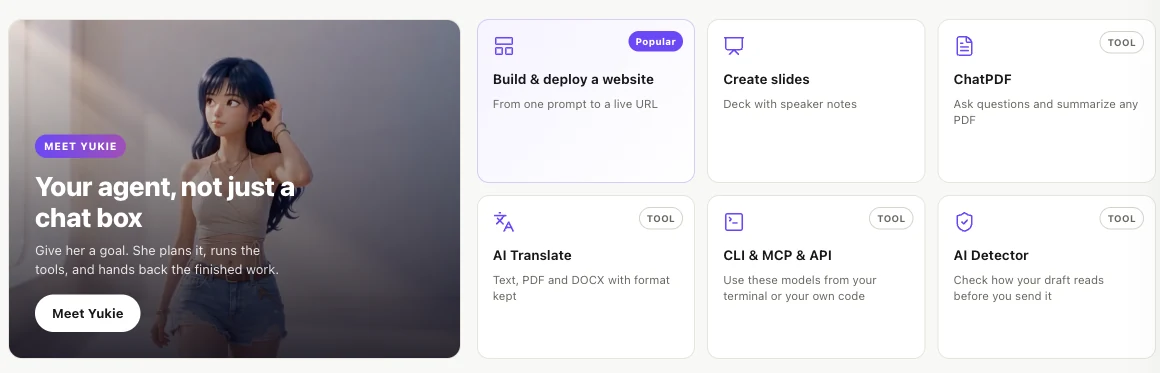Click the presentation slides icon
This screenshot has height=373, width=1160.
click(734, 46)
